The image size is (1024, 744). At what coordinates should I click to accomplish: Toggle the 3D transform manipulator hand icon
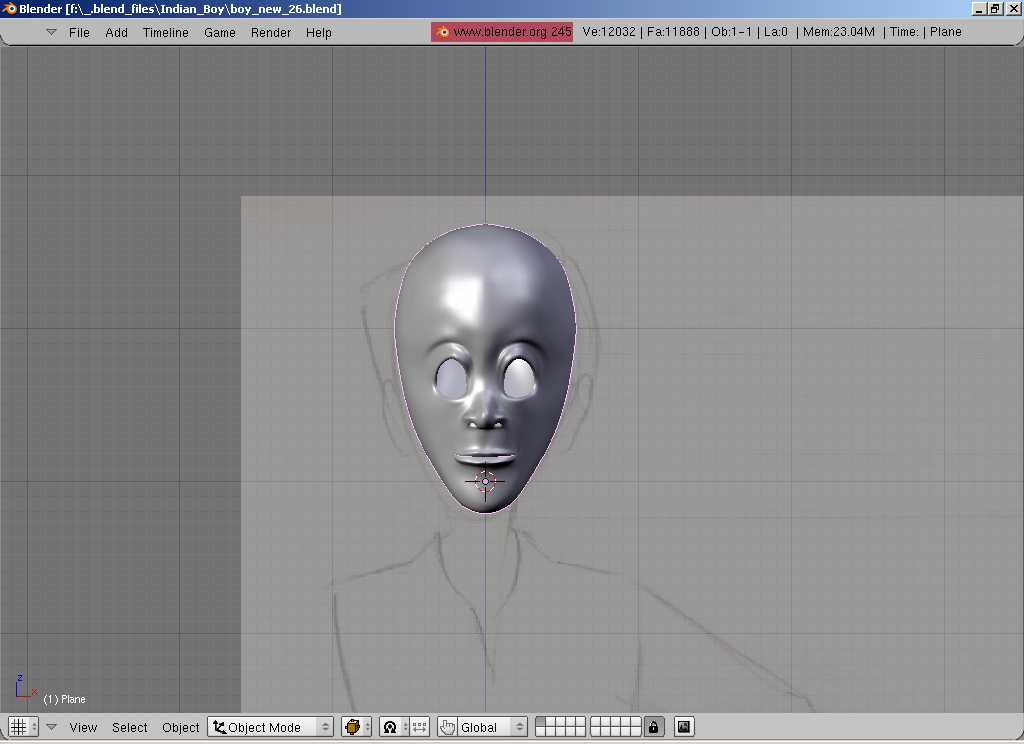(x=447, y=727)
